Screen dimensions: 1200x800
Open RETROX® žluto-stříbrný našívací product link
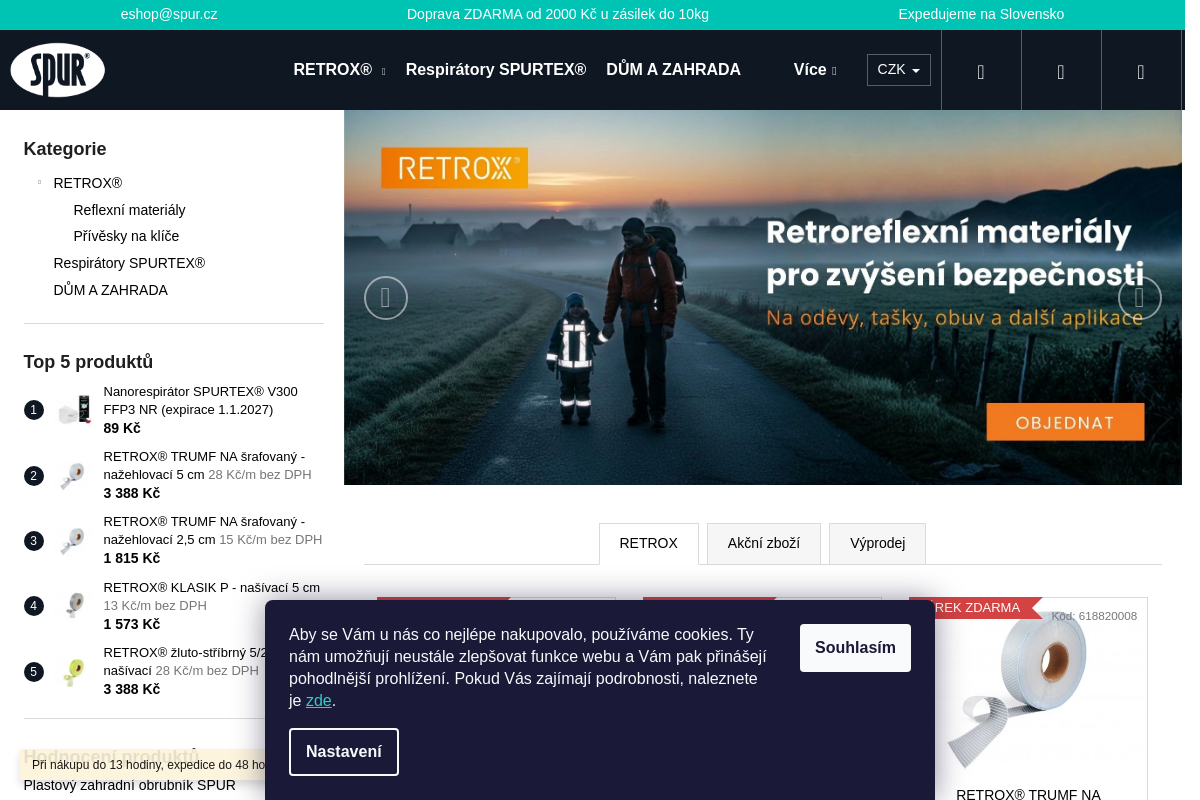pos(185,662)
